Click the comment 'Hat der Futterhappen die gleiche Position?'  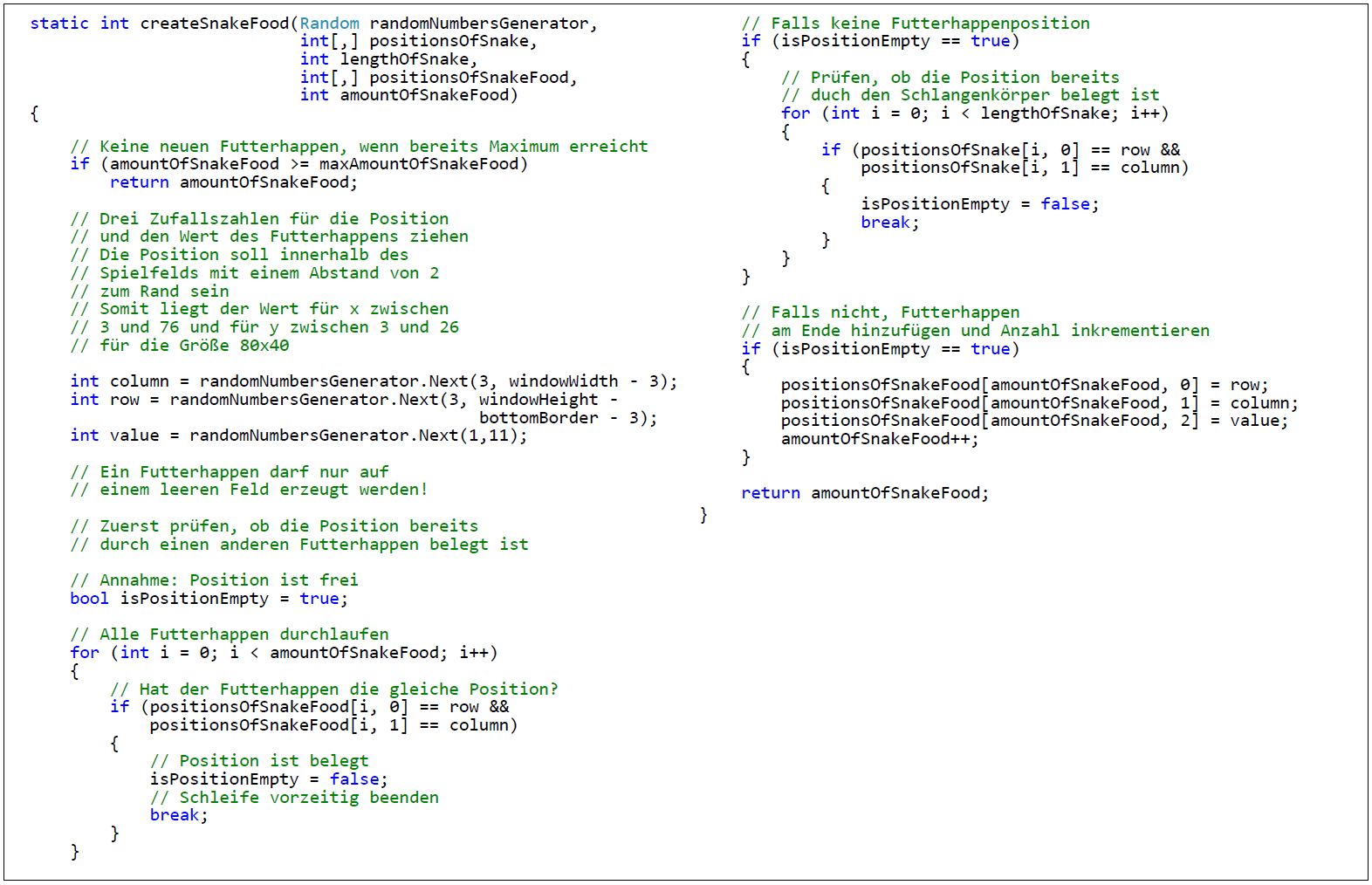point(334,689)
